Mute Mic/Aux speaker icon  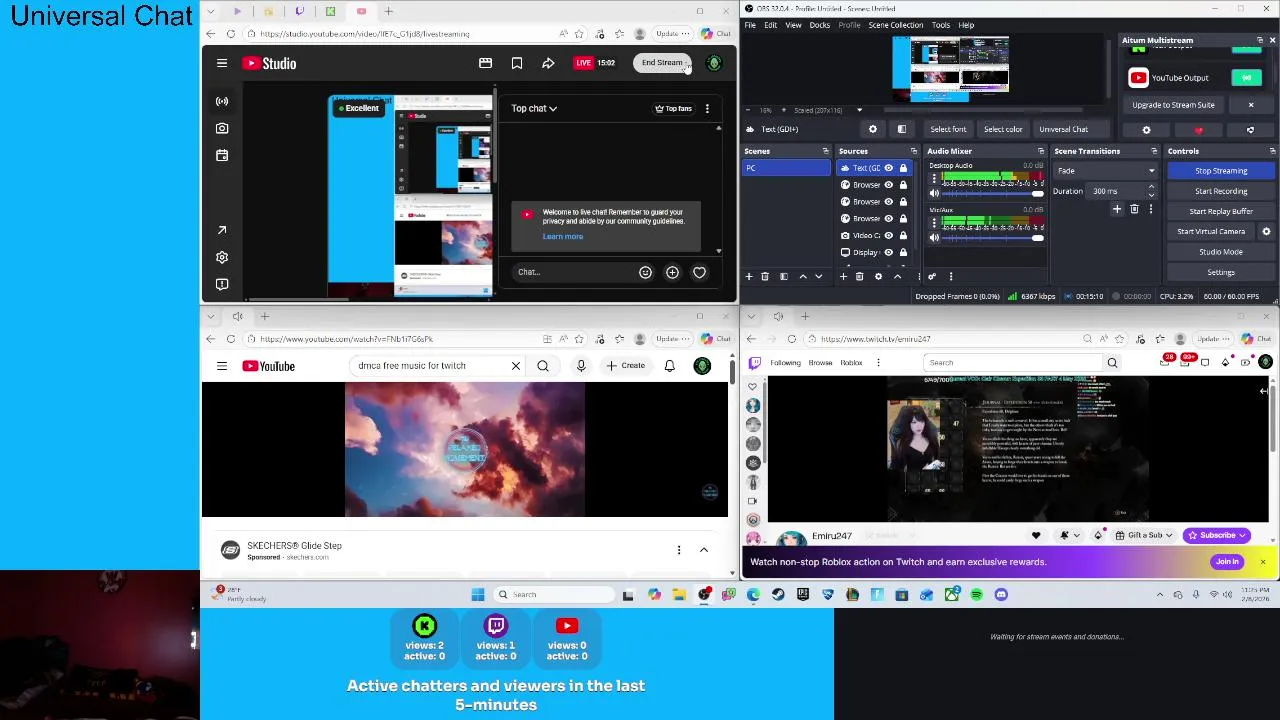(x=934, y=238)
